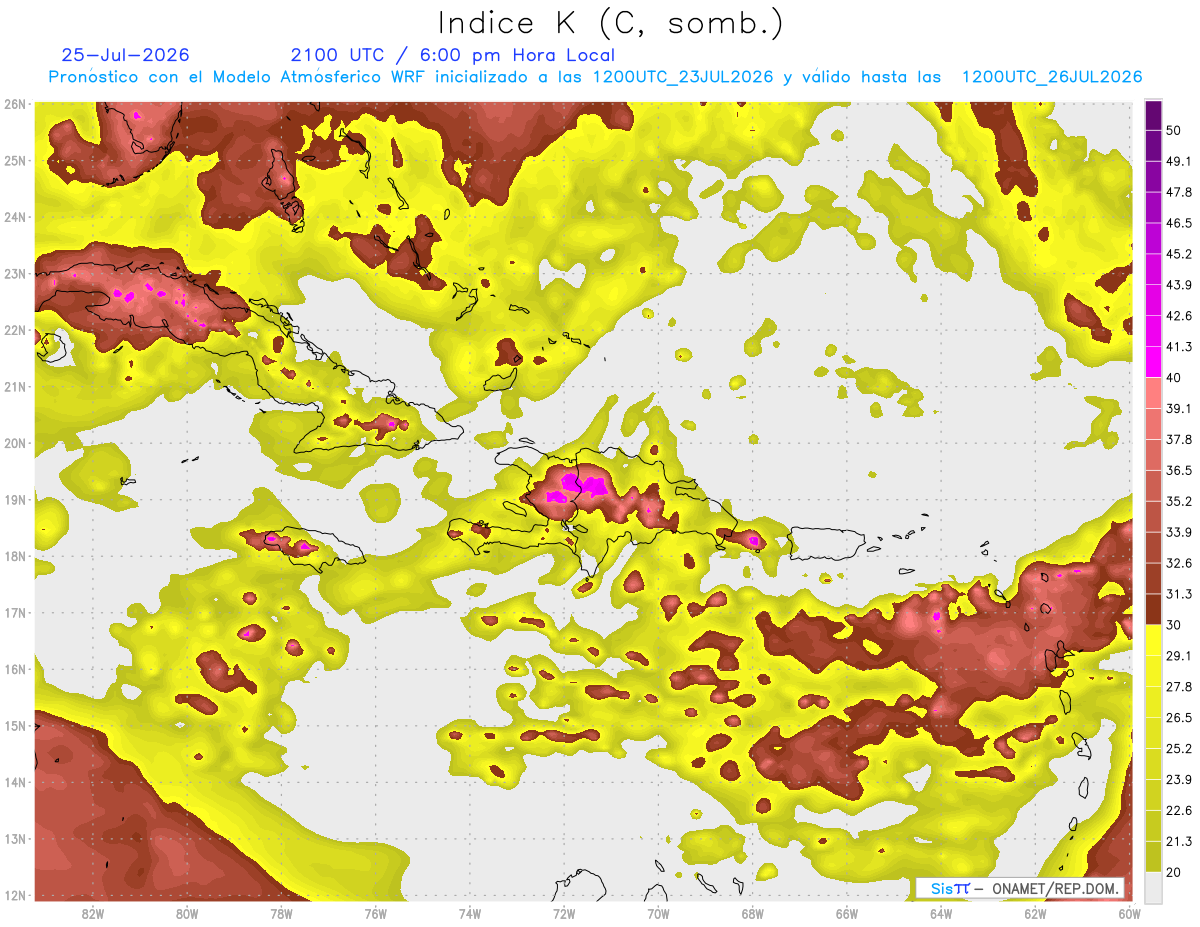This screenshot has height=927, width=1200.
Task: Click the '35.2' colorbar value
Action: coord(1179,501)
